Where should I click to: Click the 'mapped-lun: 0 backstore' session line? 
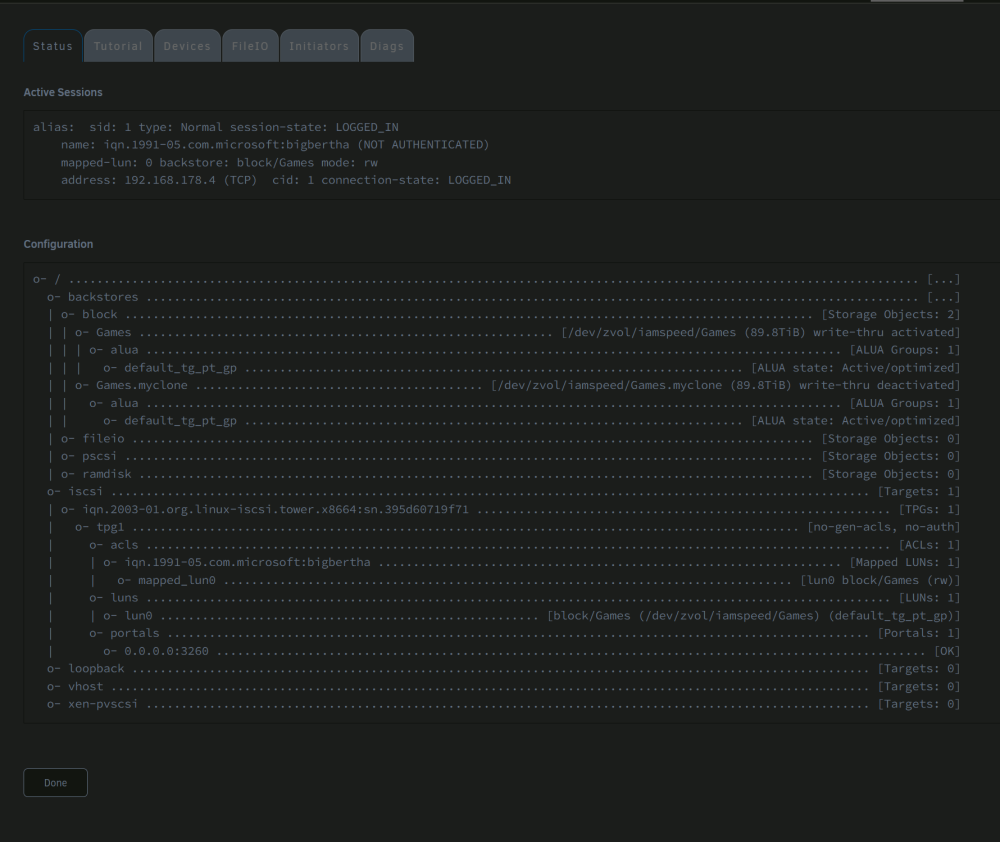click(219, 163)
